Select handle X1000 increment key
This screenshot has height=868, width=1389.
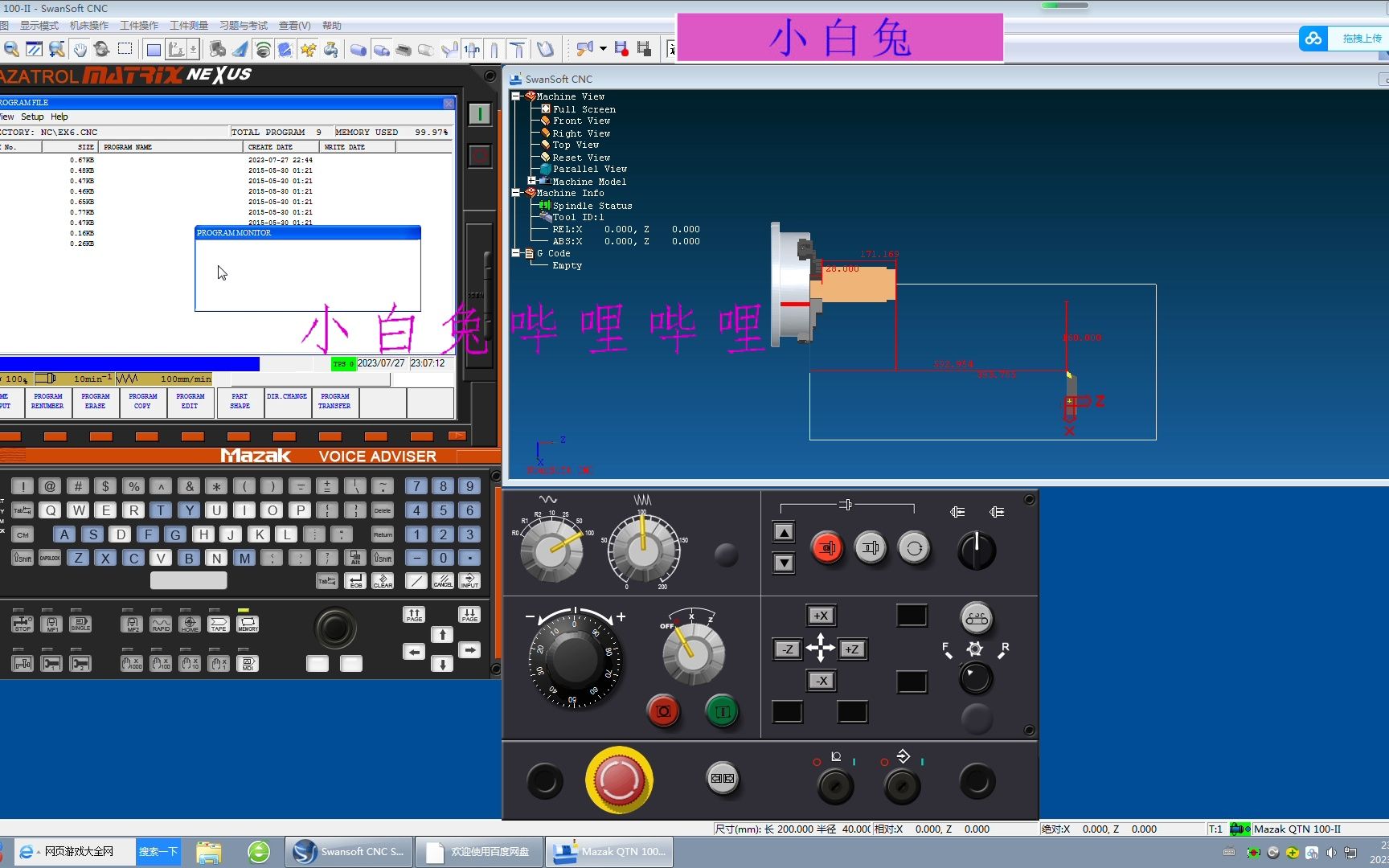coord(132,663)
